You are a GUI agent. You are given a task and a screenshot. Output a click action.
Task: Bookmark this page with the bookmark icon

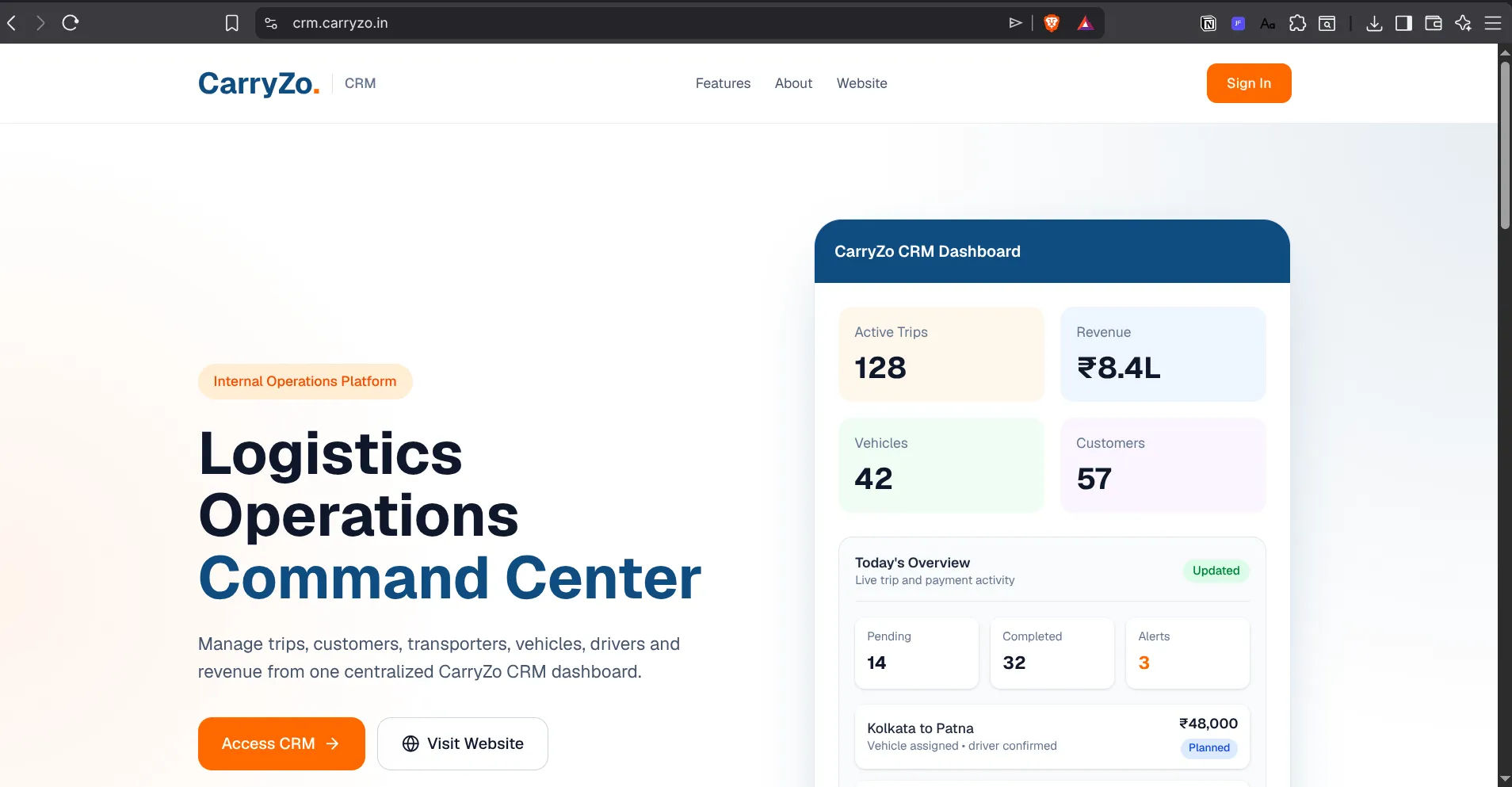point(231,23)
